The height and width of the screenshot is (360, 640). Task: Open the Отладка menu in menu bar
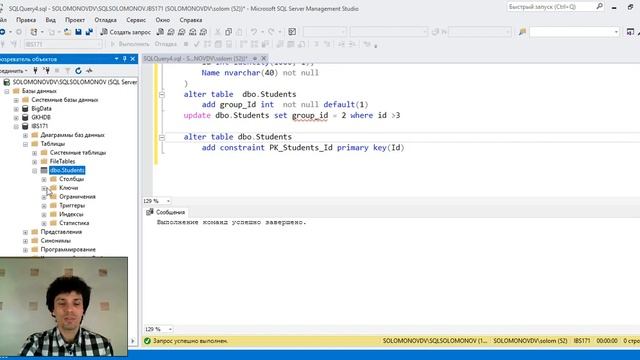click(106, 20)
